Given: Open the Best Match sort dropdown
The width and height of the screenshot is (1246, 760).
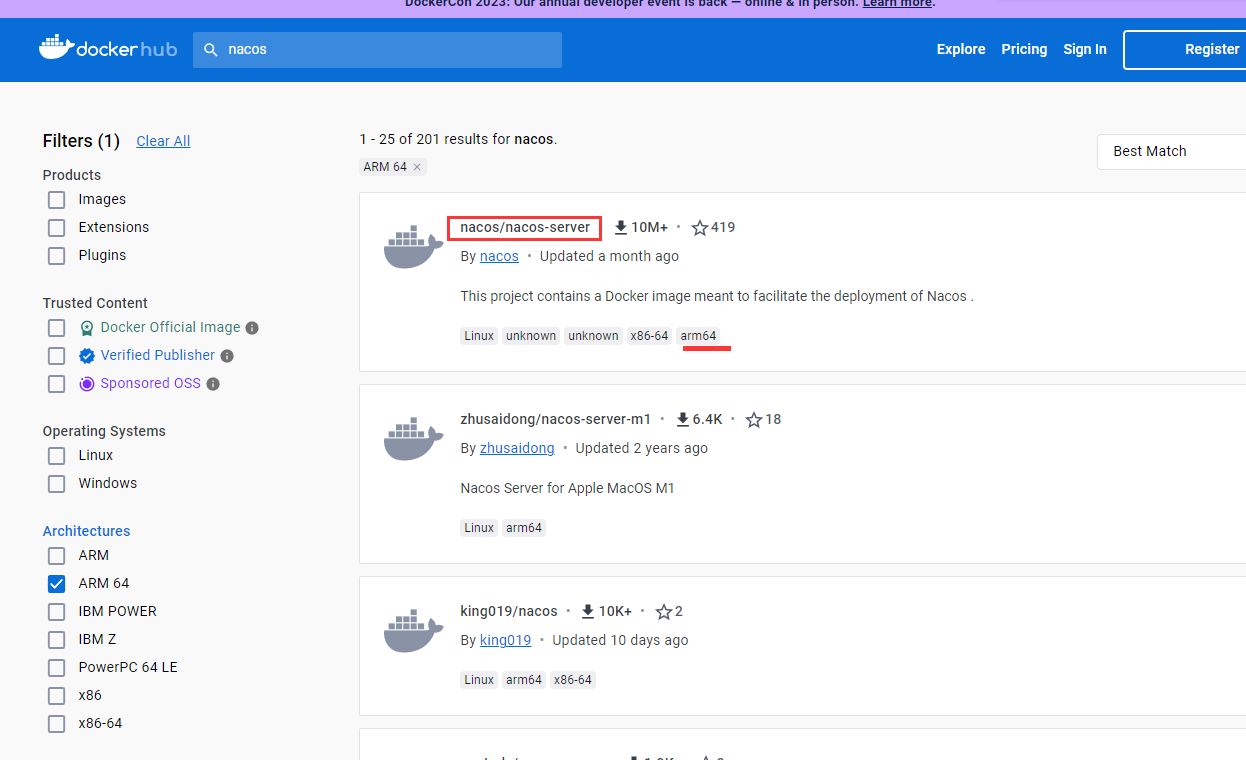Looking at the screenshot, I should click(1171, 151).
